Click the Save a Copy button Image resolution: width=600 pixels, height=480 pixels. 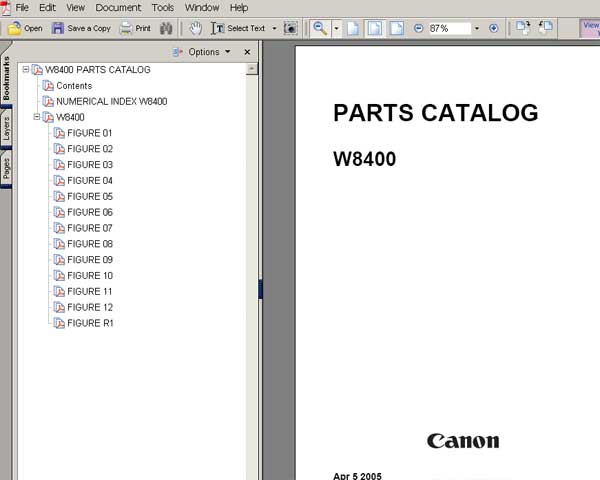click(81, 28)
